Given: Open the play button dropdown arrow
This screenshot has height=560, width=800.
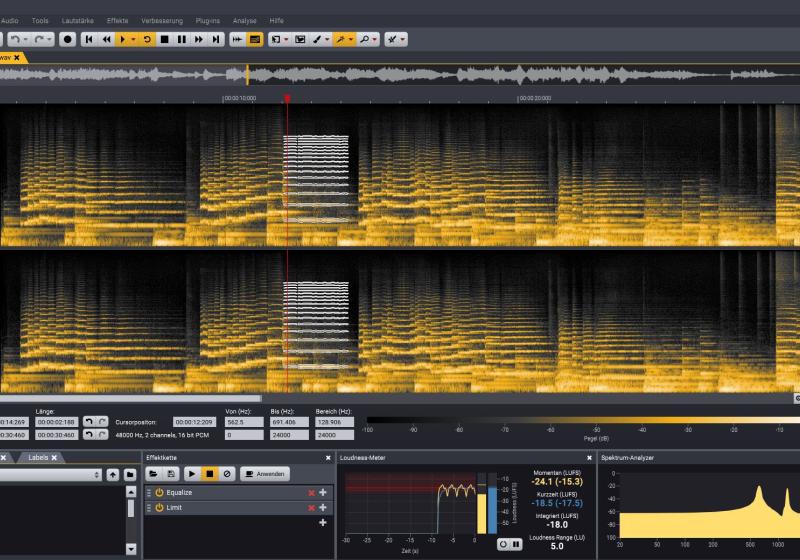Looking at the screenshot, I should click(x=134, y=39).
